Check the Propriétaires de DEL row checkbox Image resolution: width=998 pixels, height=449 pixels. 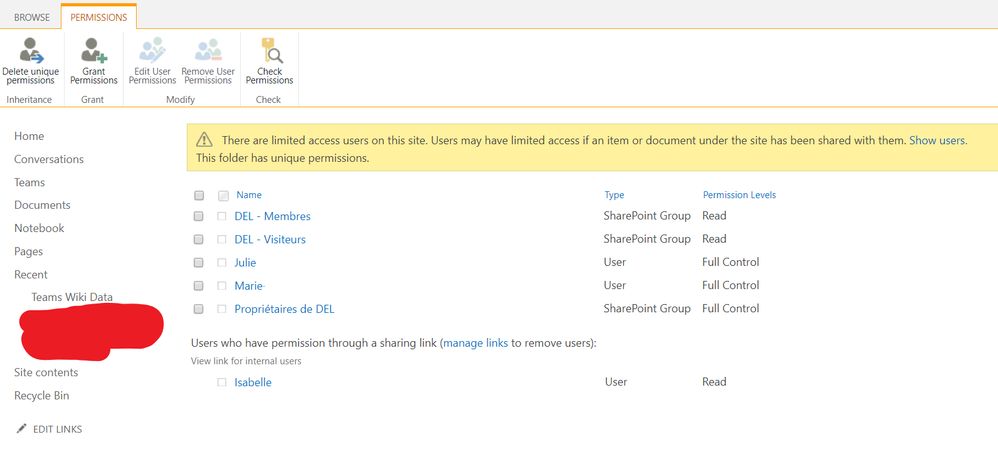coord(199,309)
